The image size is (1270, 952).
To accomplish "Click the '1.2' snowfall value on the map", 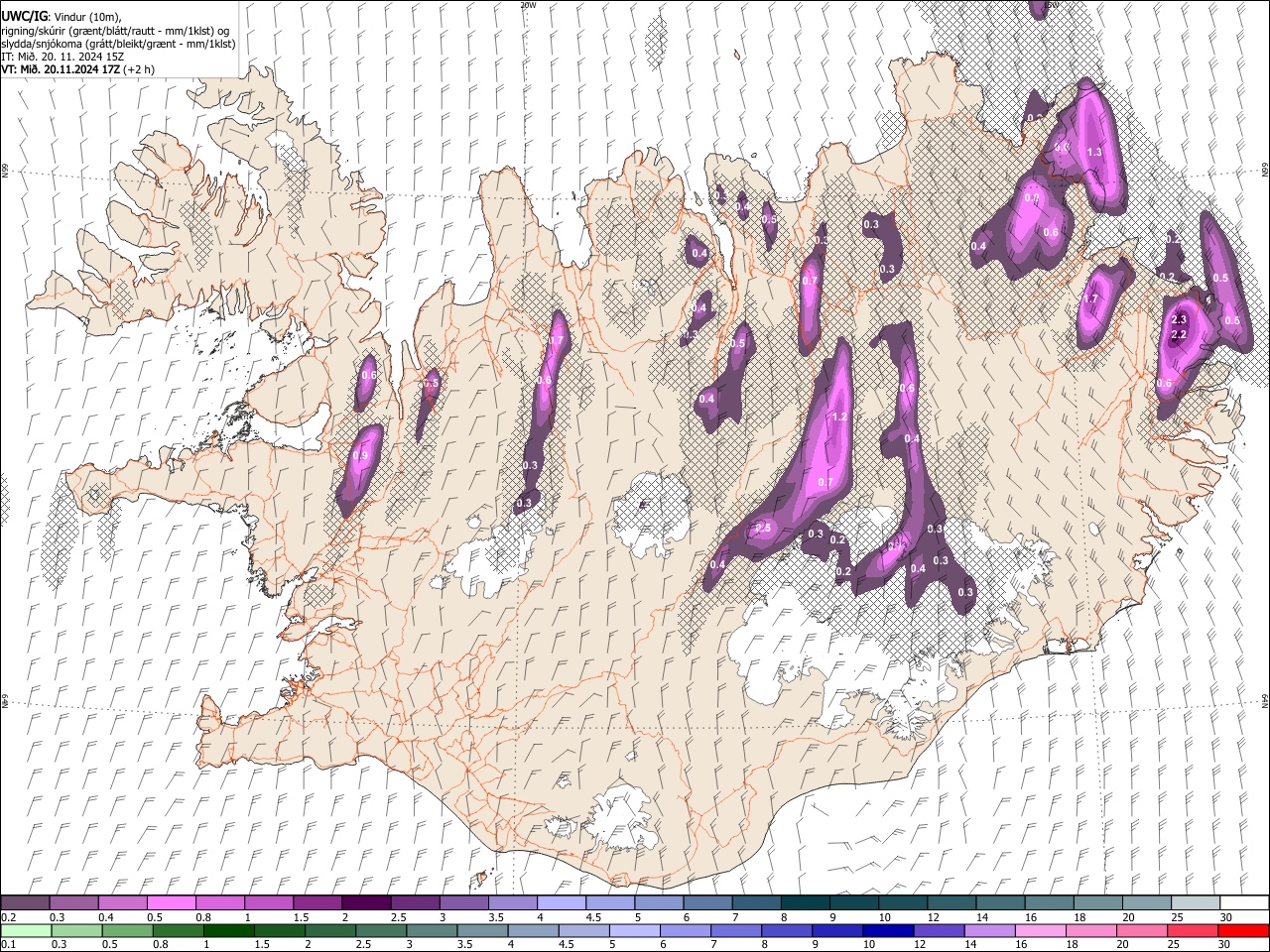I will click(839, 416).
